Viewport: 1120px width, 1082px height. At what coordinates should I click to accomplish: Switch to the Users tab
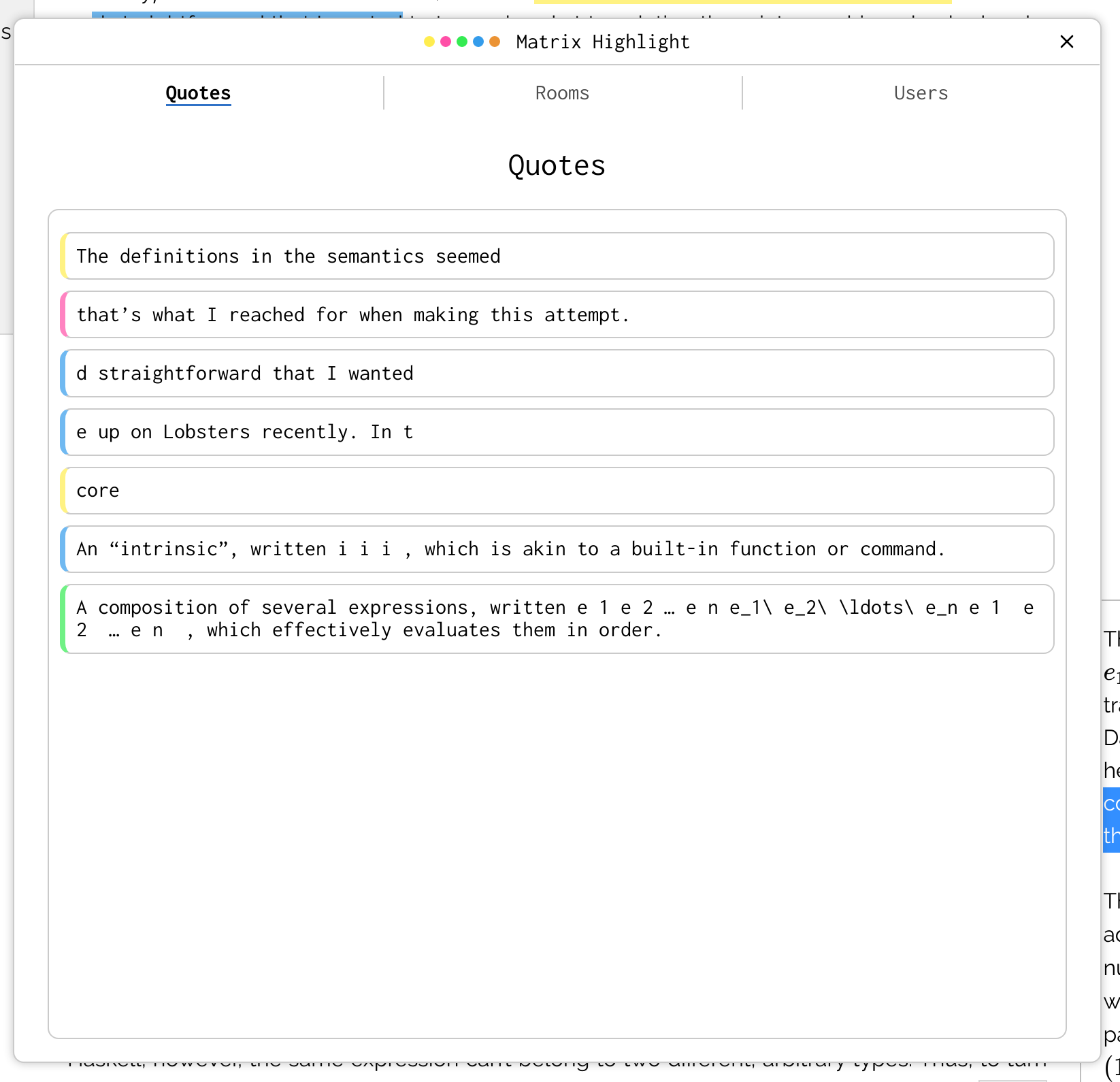coord(921,93)
